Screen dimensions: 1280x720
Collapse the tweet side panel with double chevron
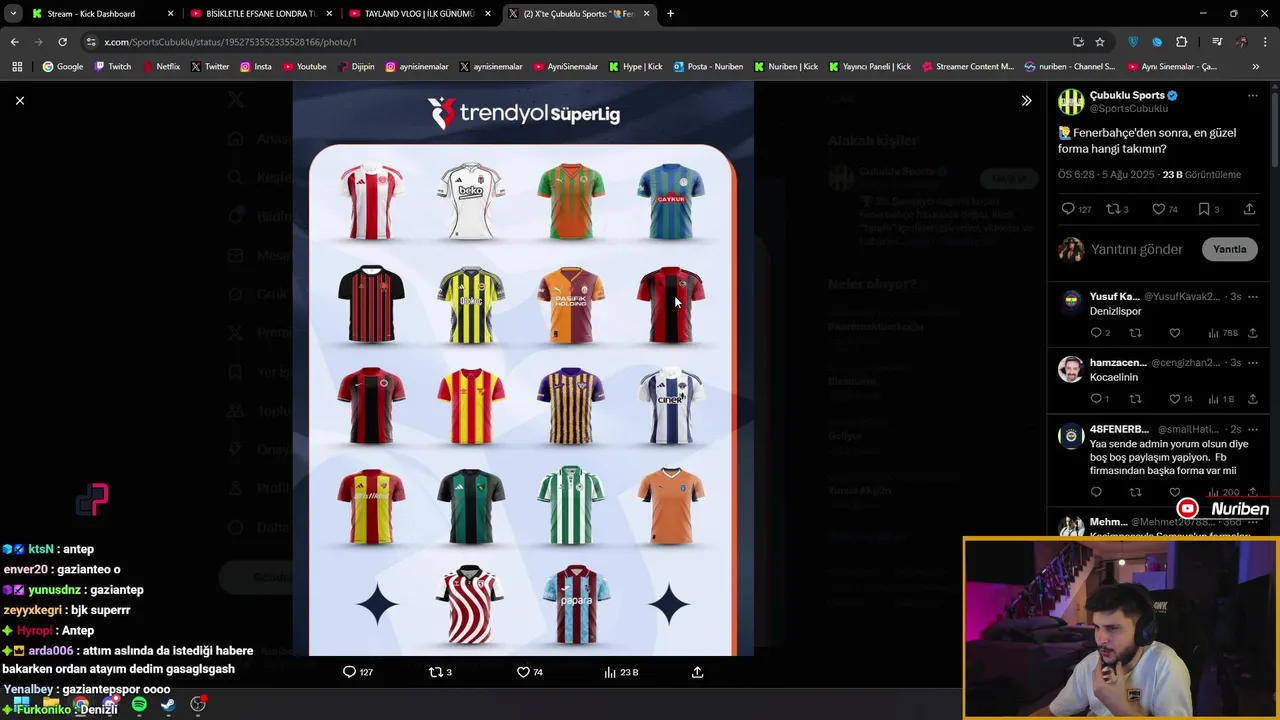(x=1026, y=100)
